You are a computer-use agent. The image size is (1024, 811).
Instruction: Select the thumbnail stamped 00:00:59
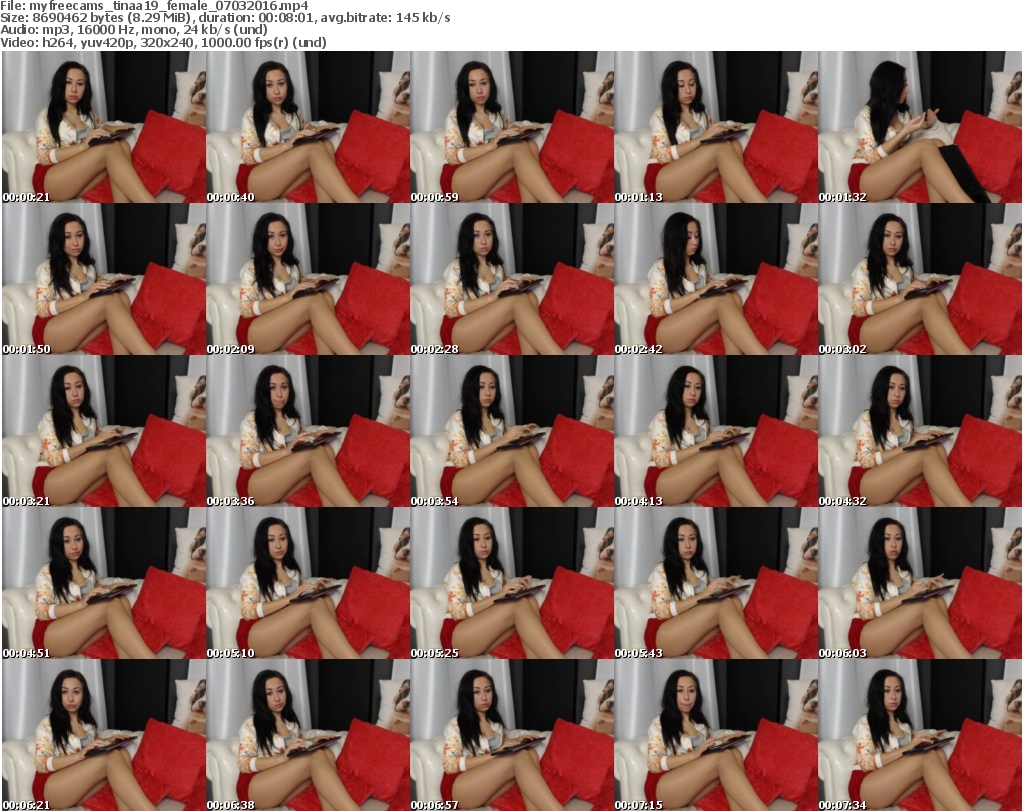point(512,127)
